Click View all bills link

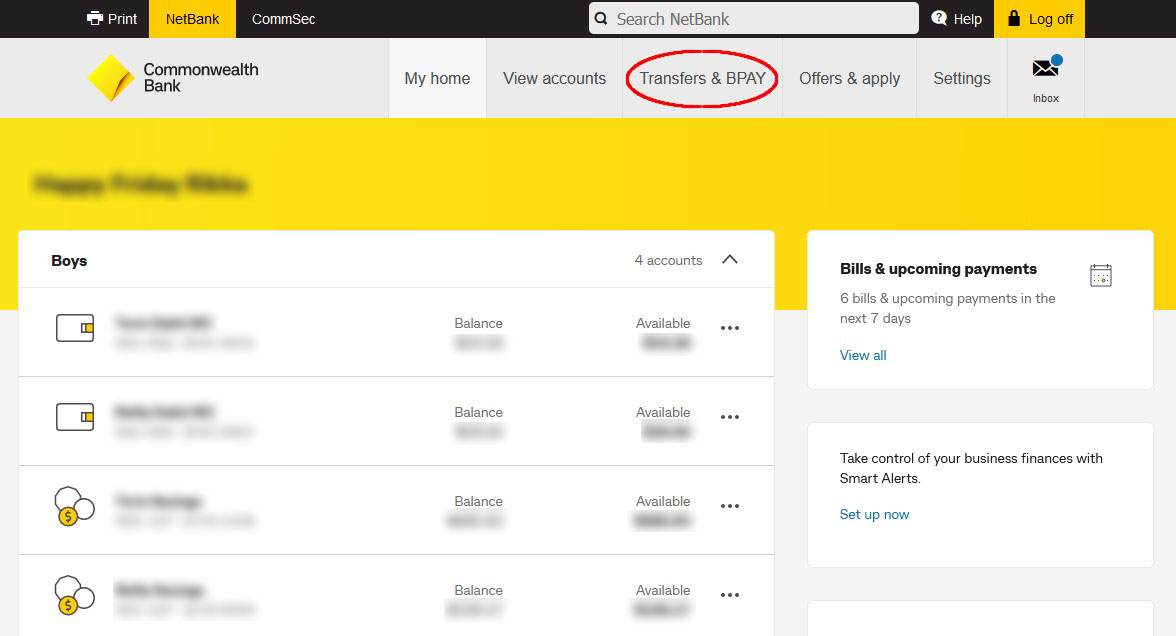click(x=863, y=355)
